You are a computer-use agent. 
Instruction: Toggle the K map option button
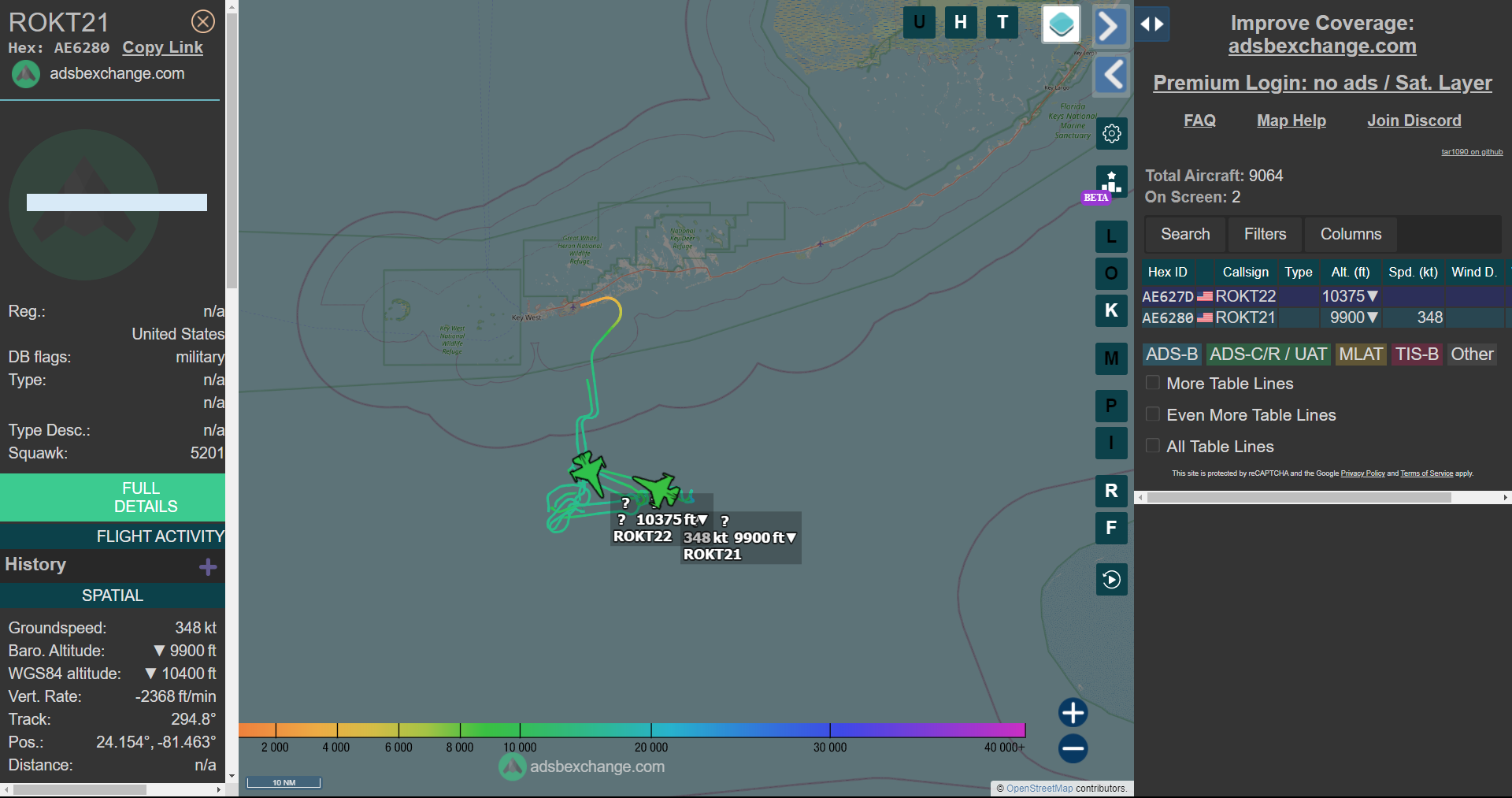click(1111, 310)
